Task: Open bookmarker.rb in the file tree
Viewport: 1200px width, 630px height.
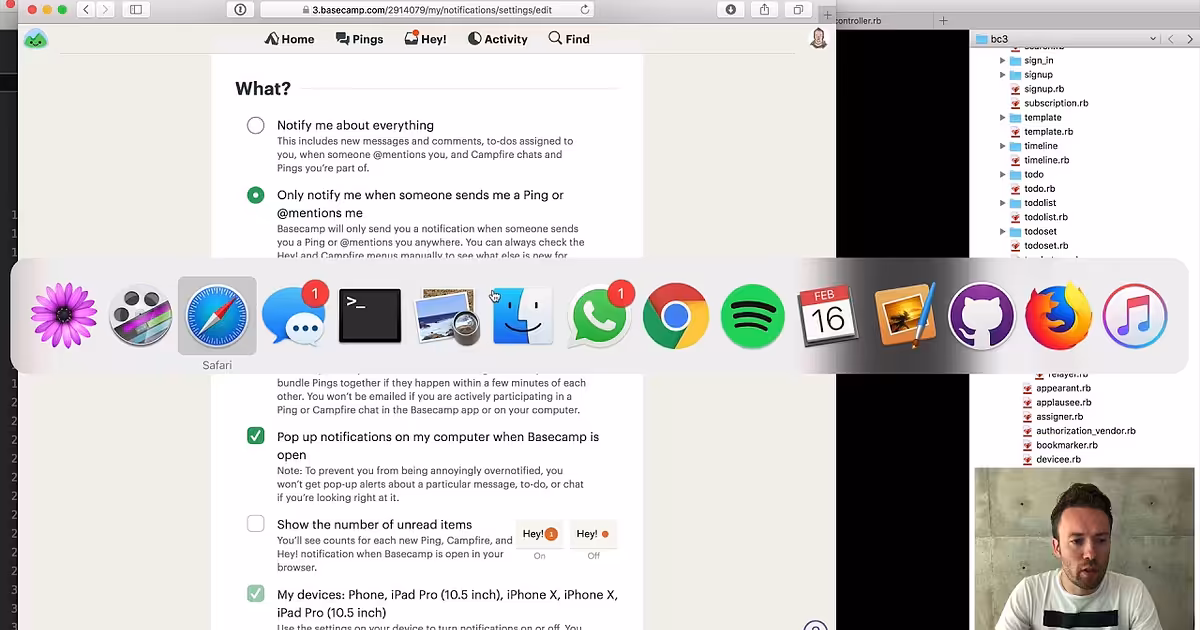Action: [1066, 446]
